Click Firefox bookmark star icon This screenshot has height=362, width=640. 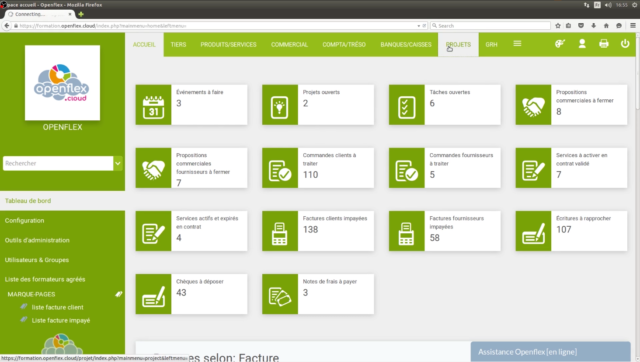[x=558, y=26]
